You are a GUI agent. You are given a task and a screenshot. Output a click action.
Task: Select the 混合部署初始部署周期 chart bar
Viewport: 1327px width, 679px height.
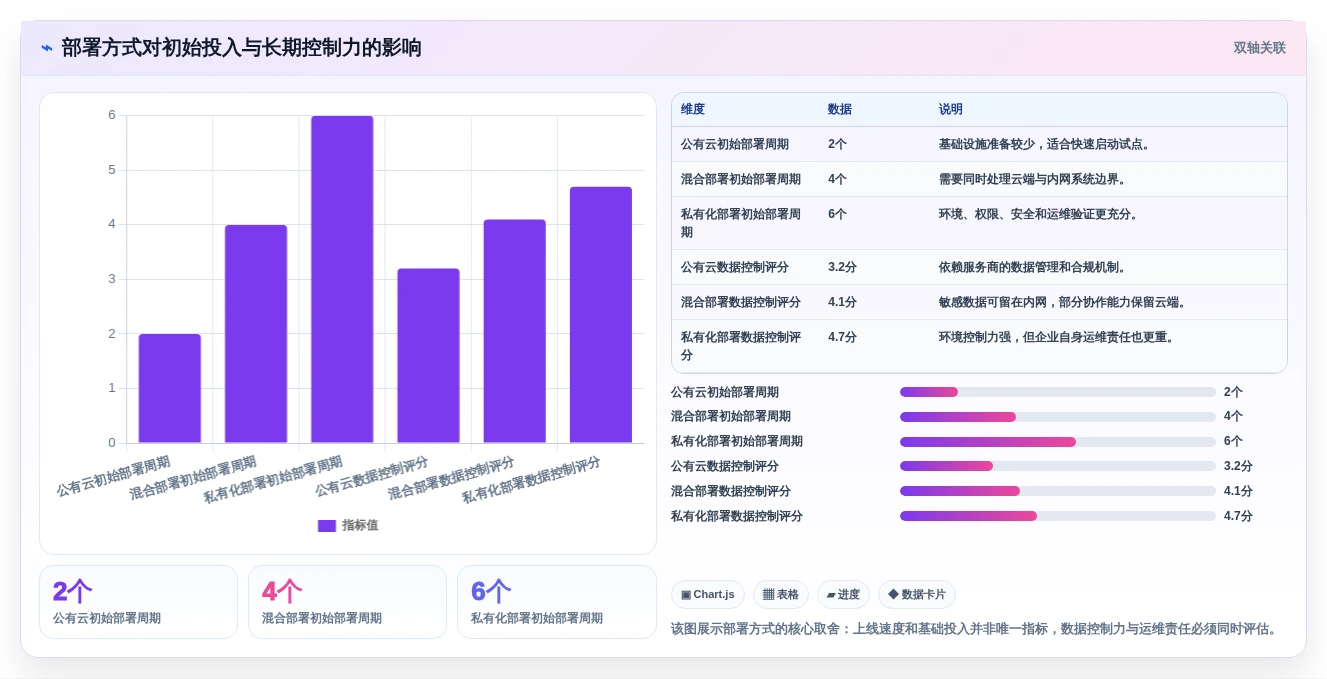coord(256,334)
